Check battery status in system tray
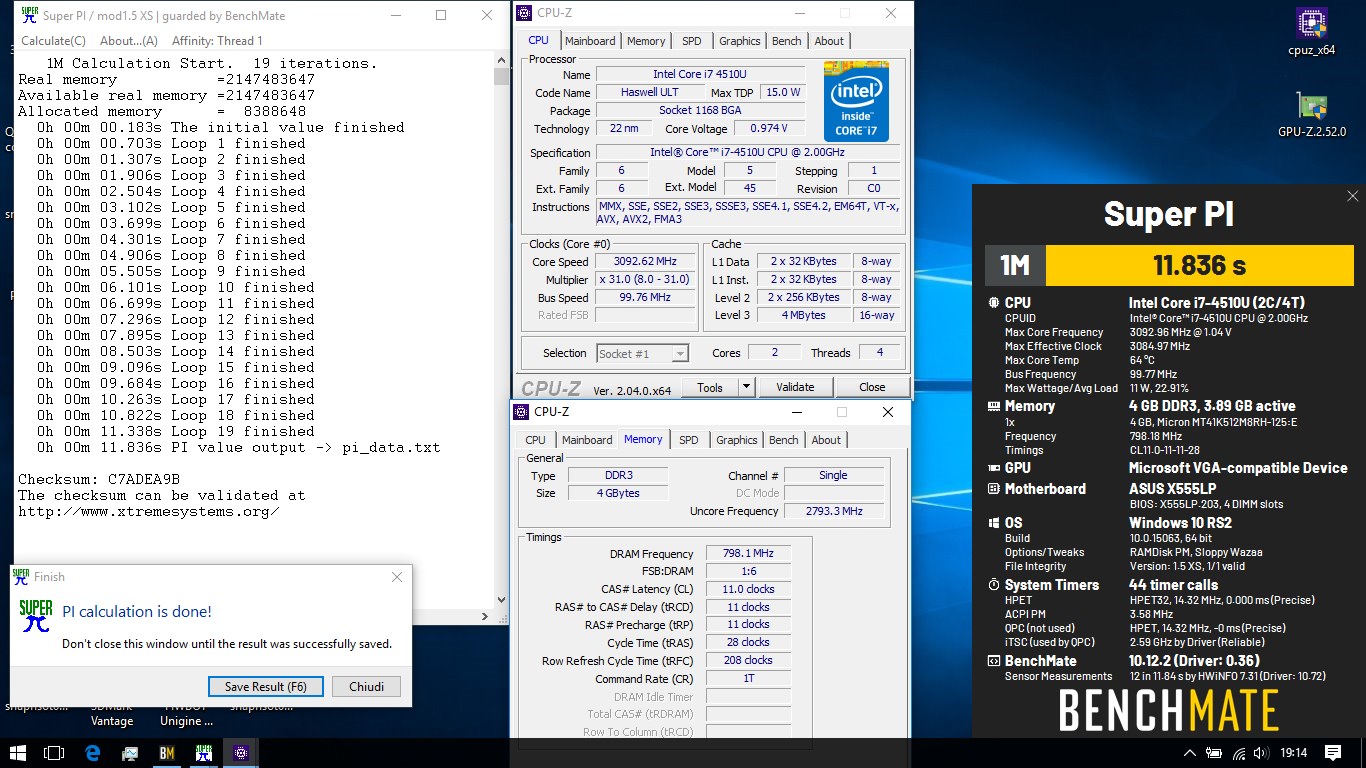Image resolution: width=1366 pixels, height=768 pixels. pyautogui.click(x=1215, y=753)
